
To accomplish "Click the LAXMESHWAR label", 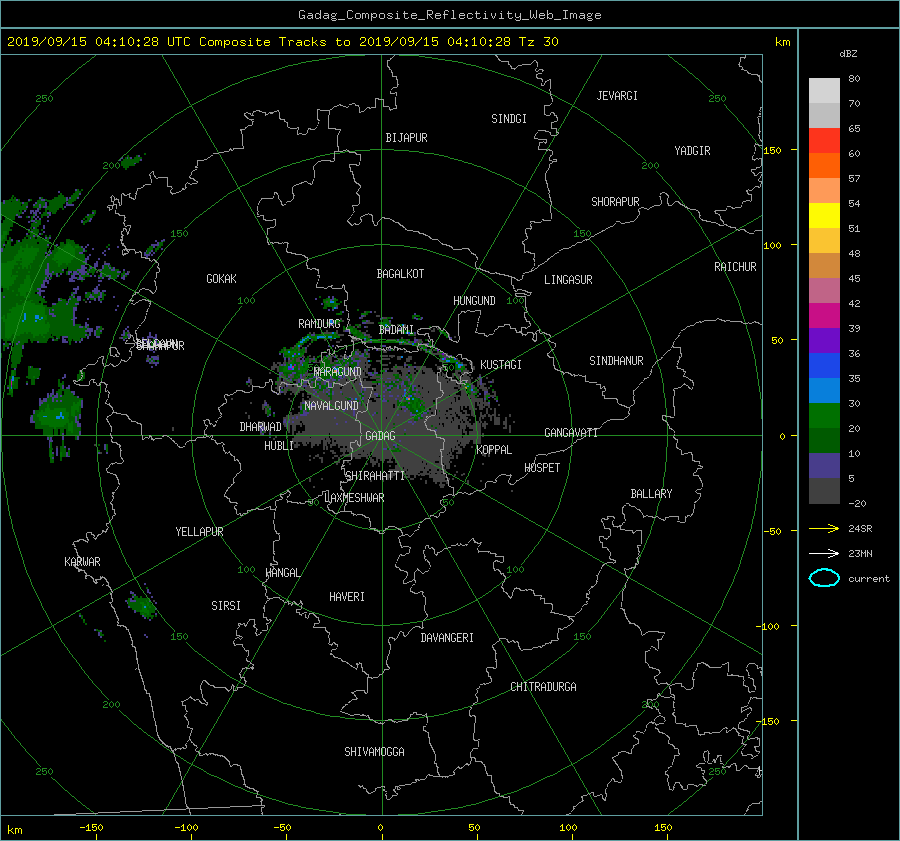I will (354, 498).
